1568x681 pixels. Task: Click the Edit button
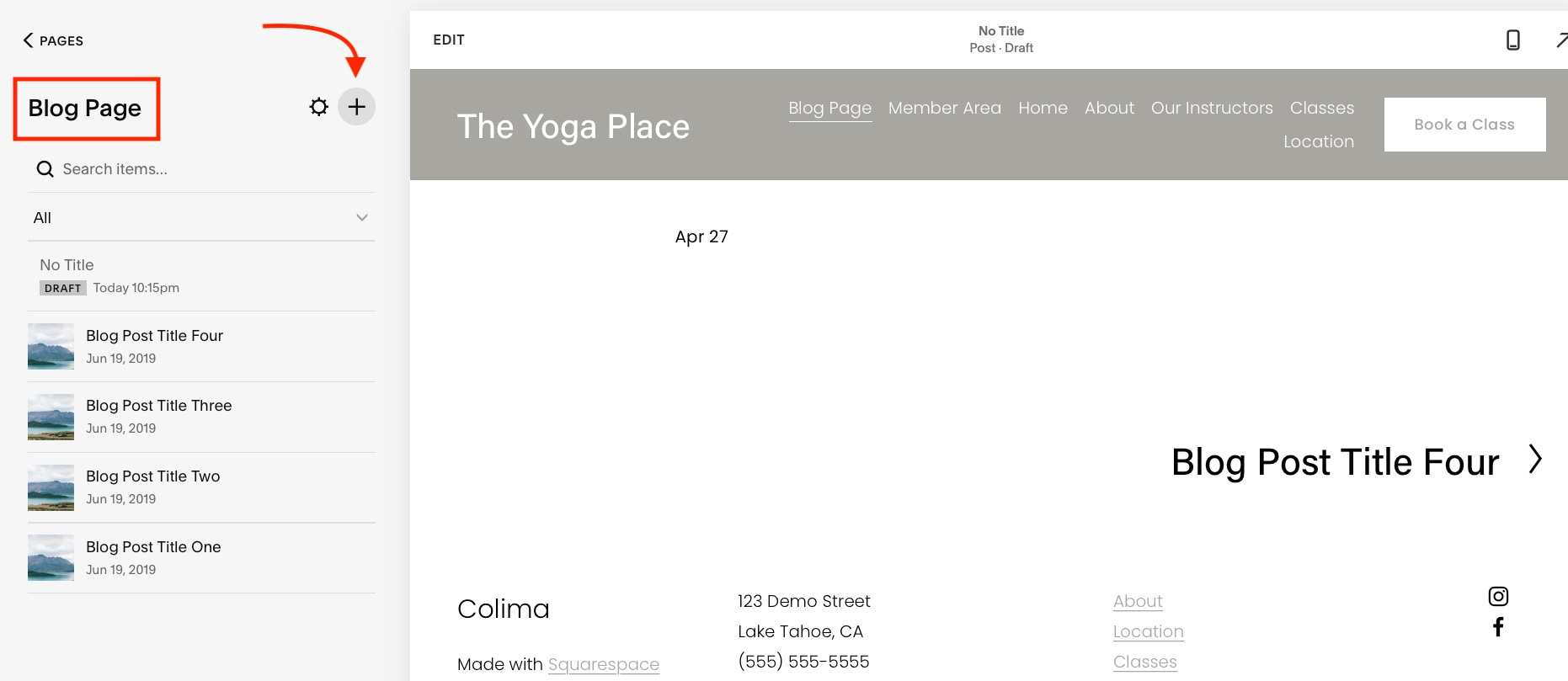449,40
